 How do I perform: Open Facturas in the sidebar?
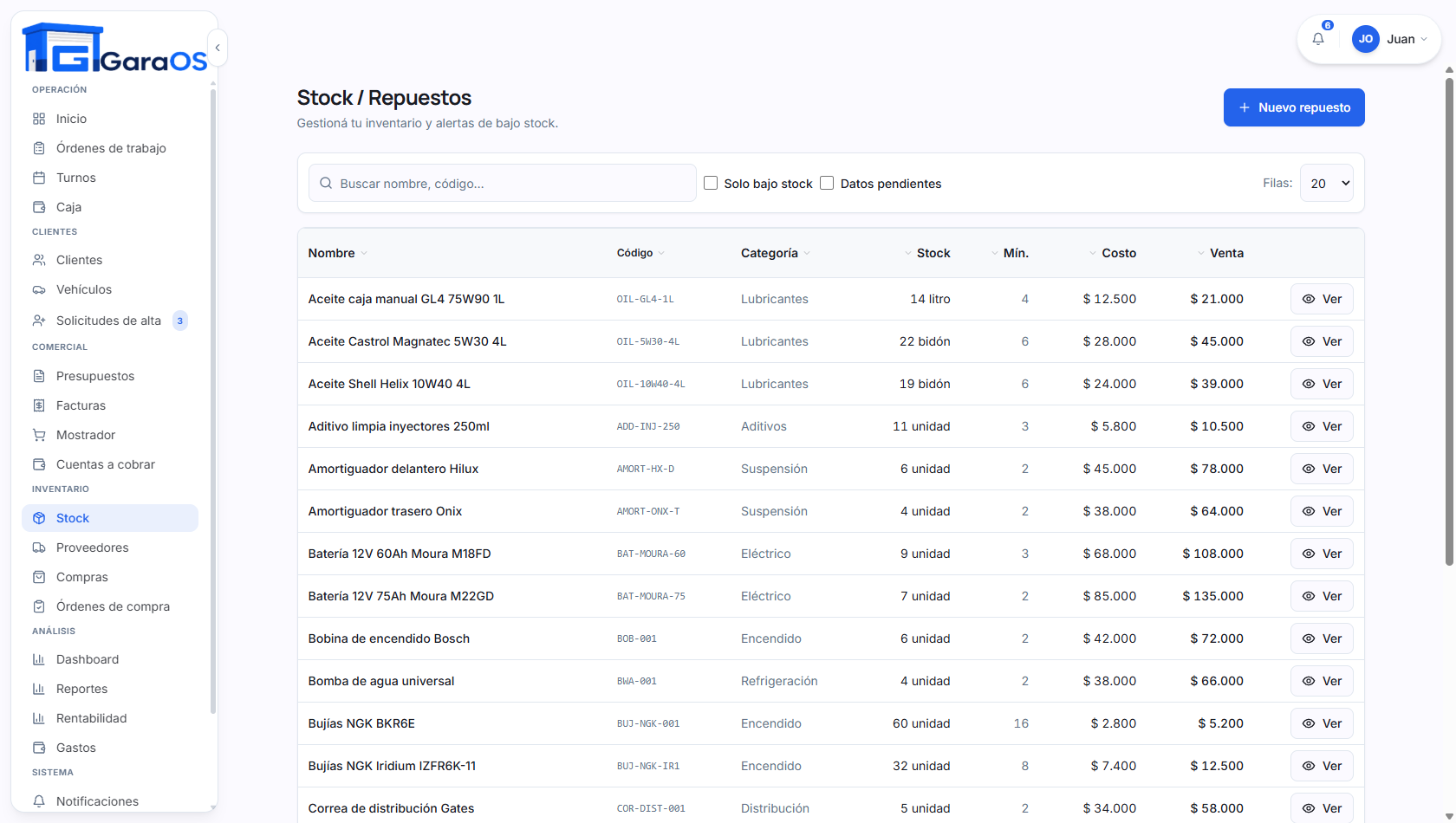[110, 405]
